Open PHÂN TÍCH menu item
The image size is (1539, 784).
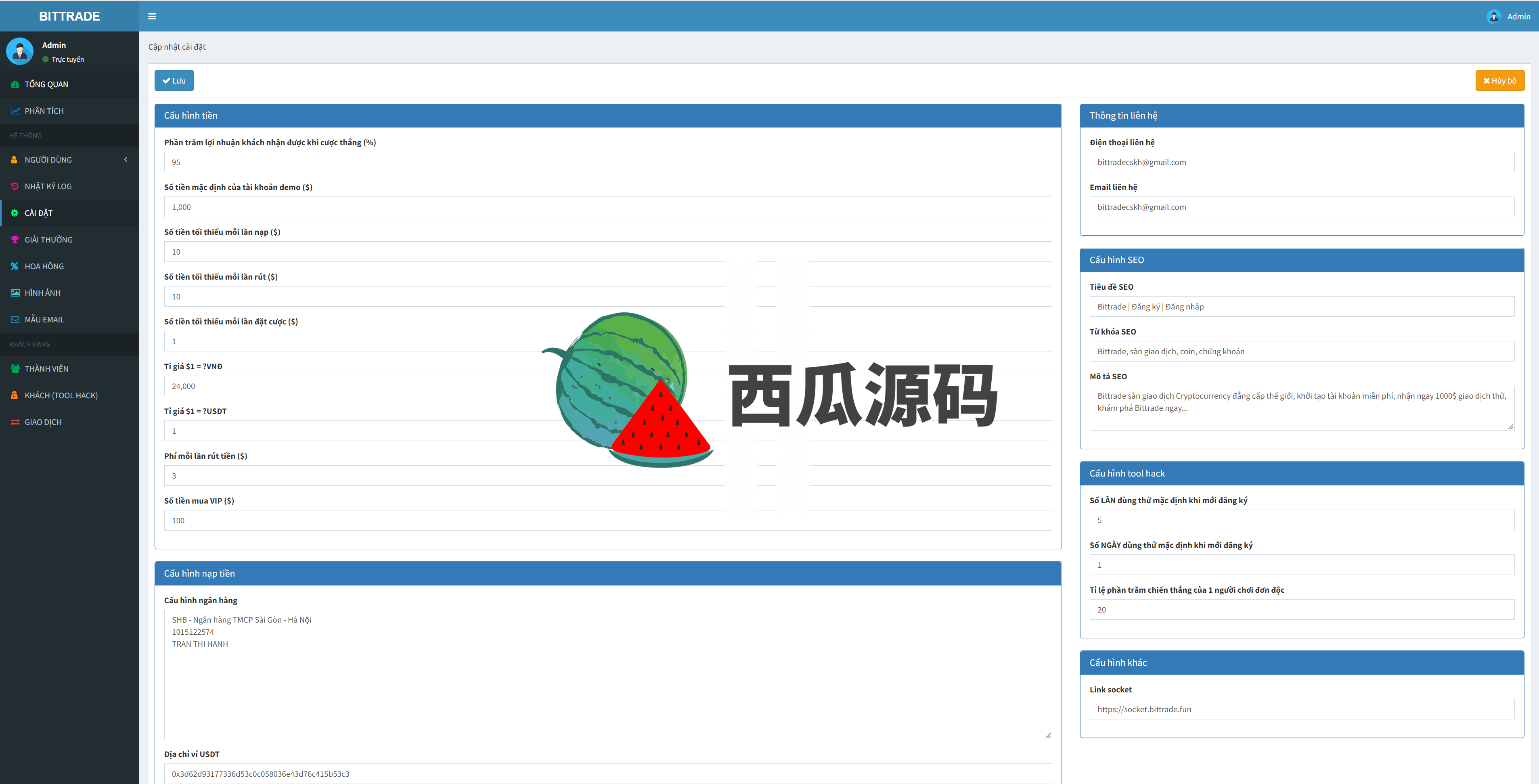69,111
